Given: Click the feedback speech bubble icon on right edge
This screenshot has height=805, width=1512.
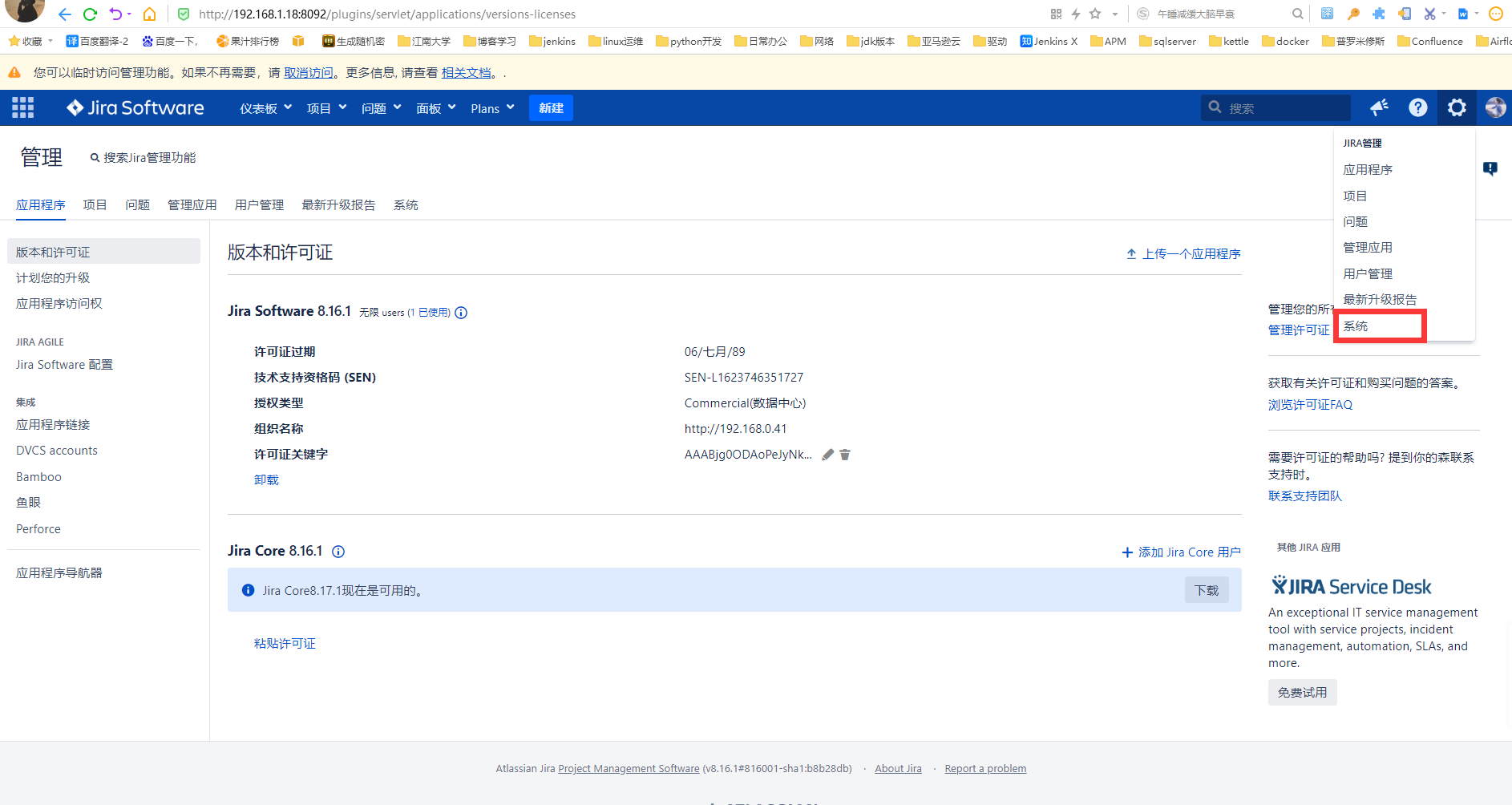Looking at the screenshot, I should click(x=1490, y=168).
